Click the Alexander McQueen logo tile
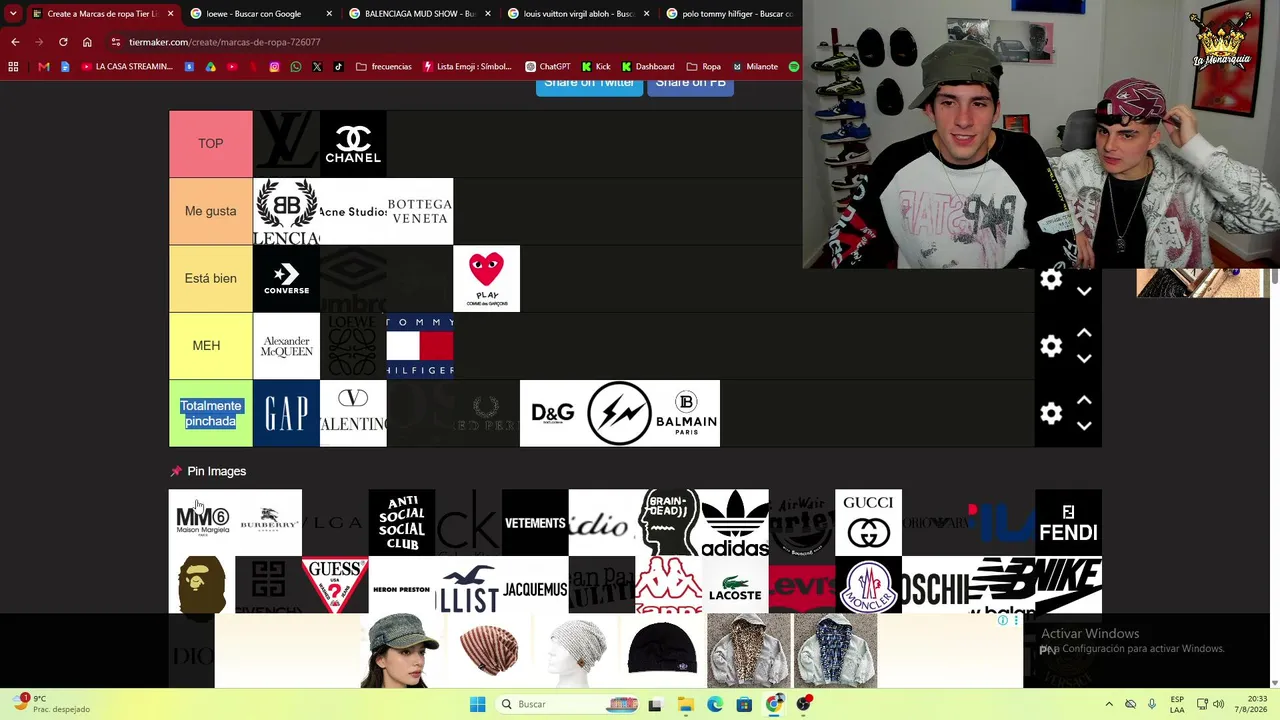Screen dimensions: 1280x720 coord(286,345)
